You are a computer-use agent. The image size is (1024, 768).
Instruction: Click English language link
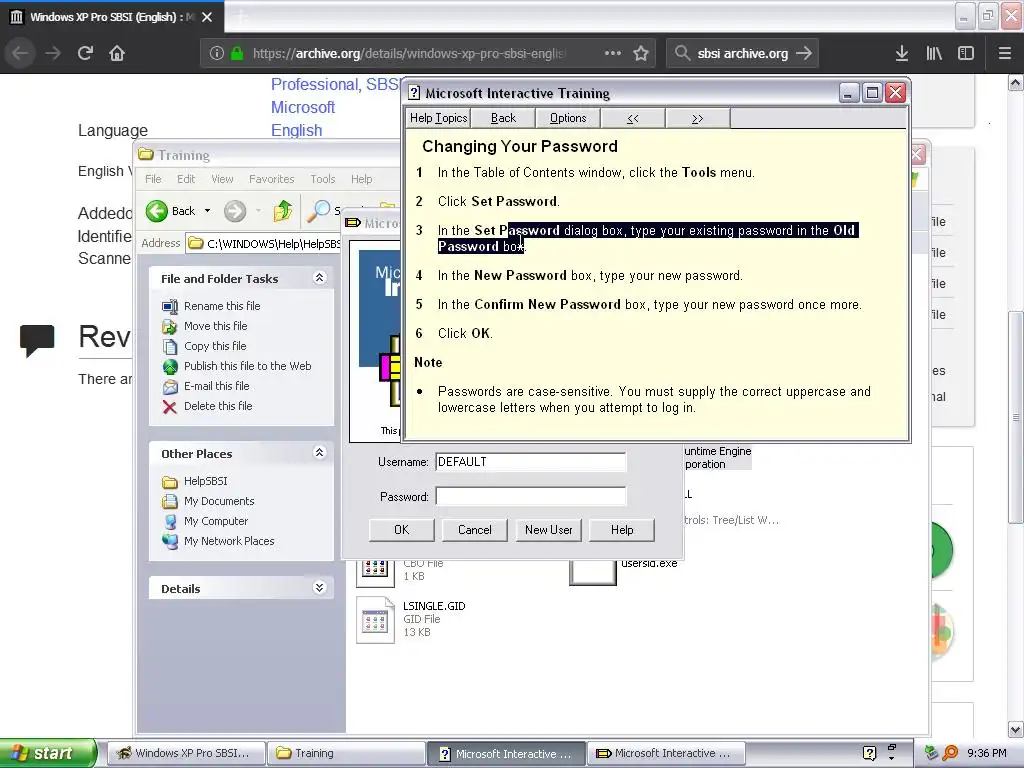click(x=296, y=130)
